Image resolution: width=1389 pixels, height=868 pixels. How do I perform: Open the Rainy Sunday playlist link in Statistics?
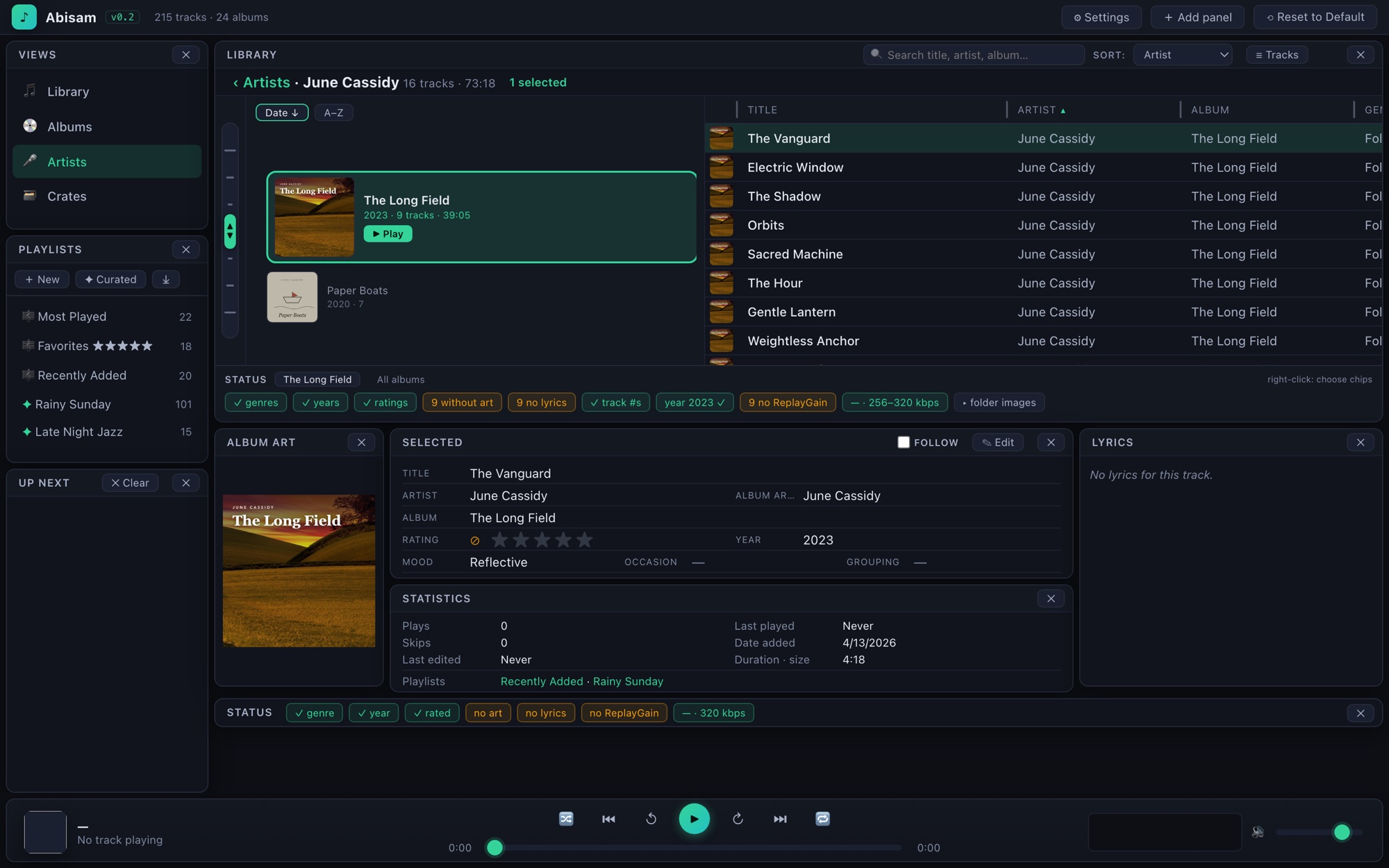point(628,681)
